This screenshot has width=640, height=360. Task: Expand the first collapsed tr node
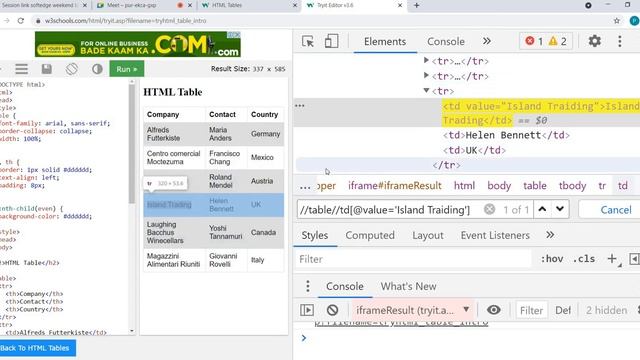point(426,60)
